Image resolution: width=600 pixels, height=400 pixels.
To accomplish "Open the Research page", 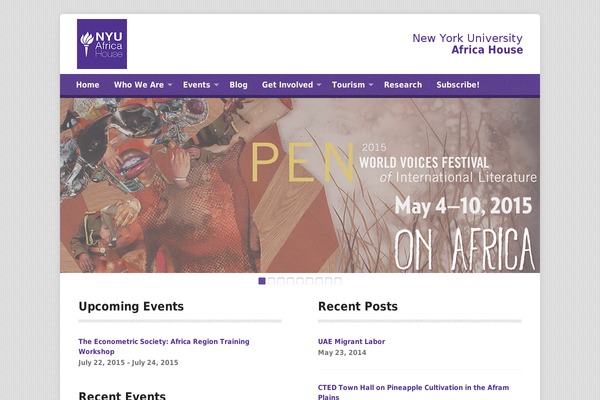I will pyautogui.click(x=403, y=85).
